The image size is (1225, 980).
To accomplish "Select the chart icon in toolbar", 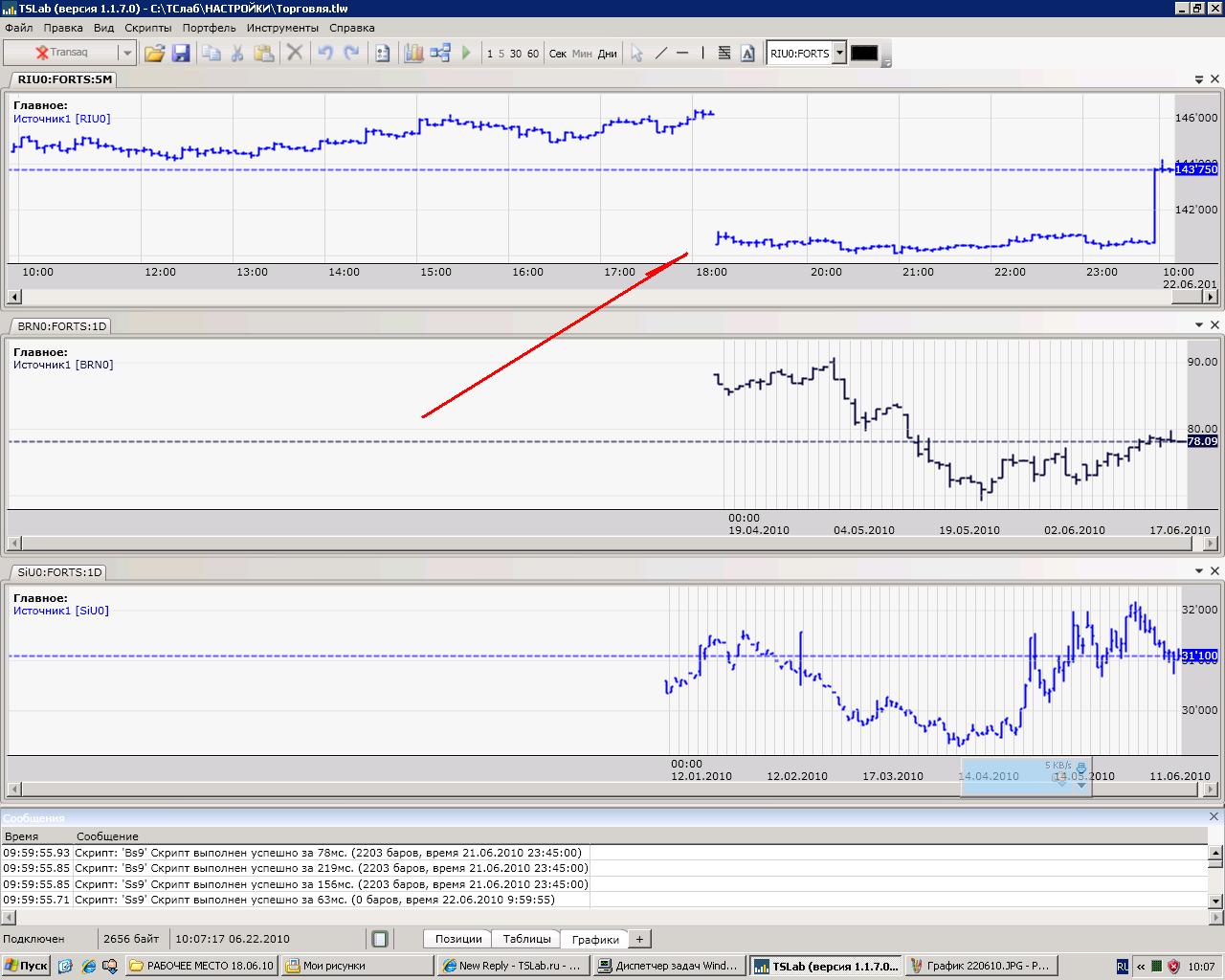I will click(x=413, y=54).
